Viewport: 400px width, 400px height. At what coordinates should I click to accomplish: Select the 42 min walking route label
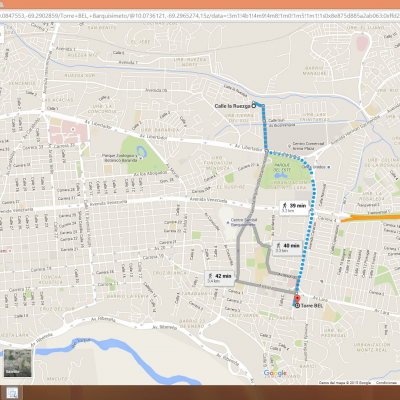coord(219,278)
